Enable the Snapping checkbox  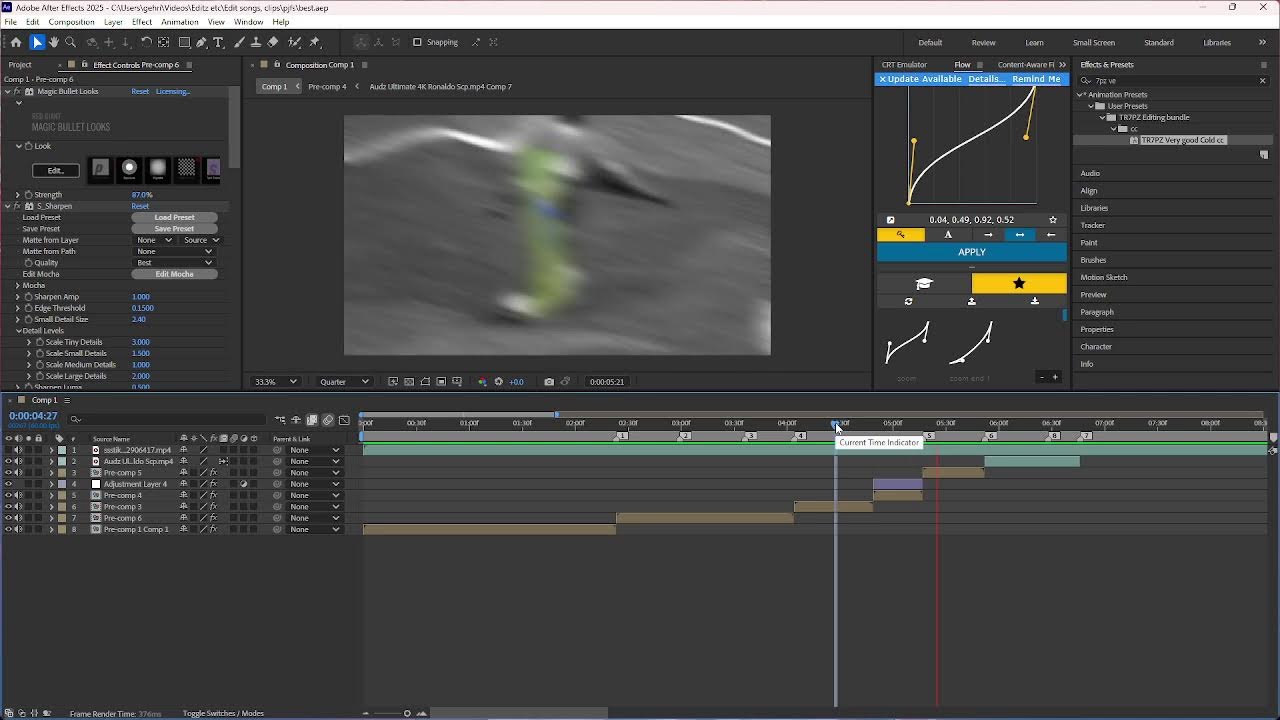pyautogui.click(x=417, y=42)
